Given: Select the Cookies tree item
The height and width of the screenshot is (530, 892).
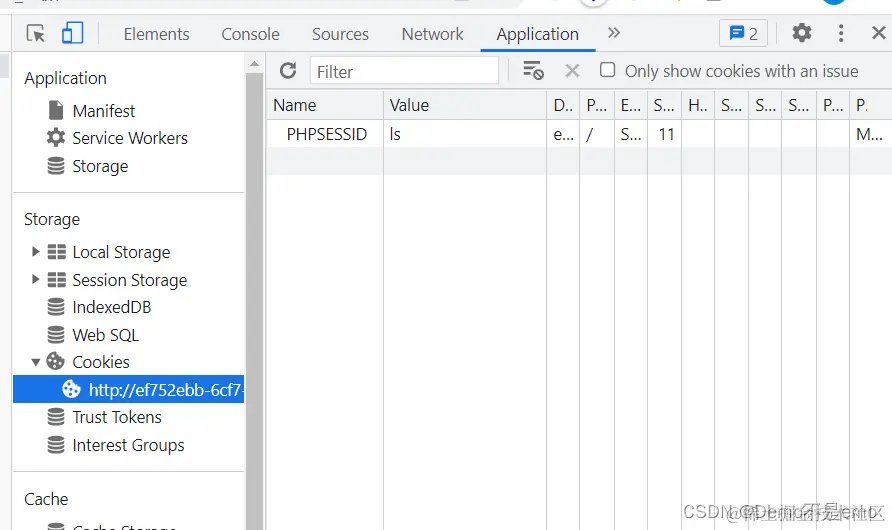Looking at the screenshot, I should tap(101, 362).
